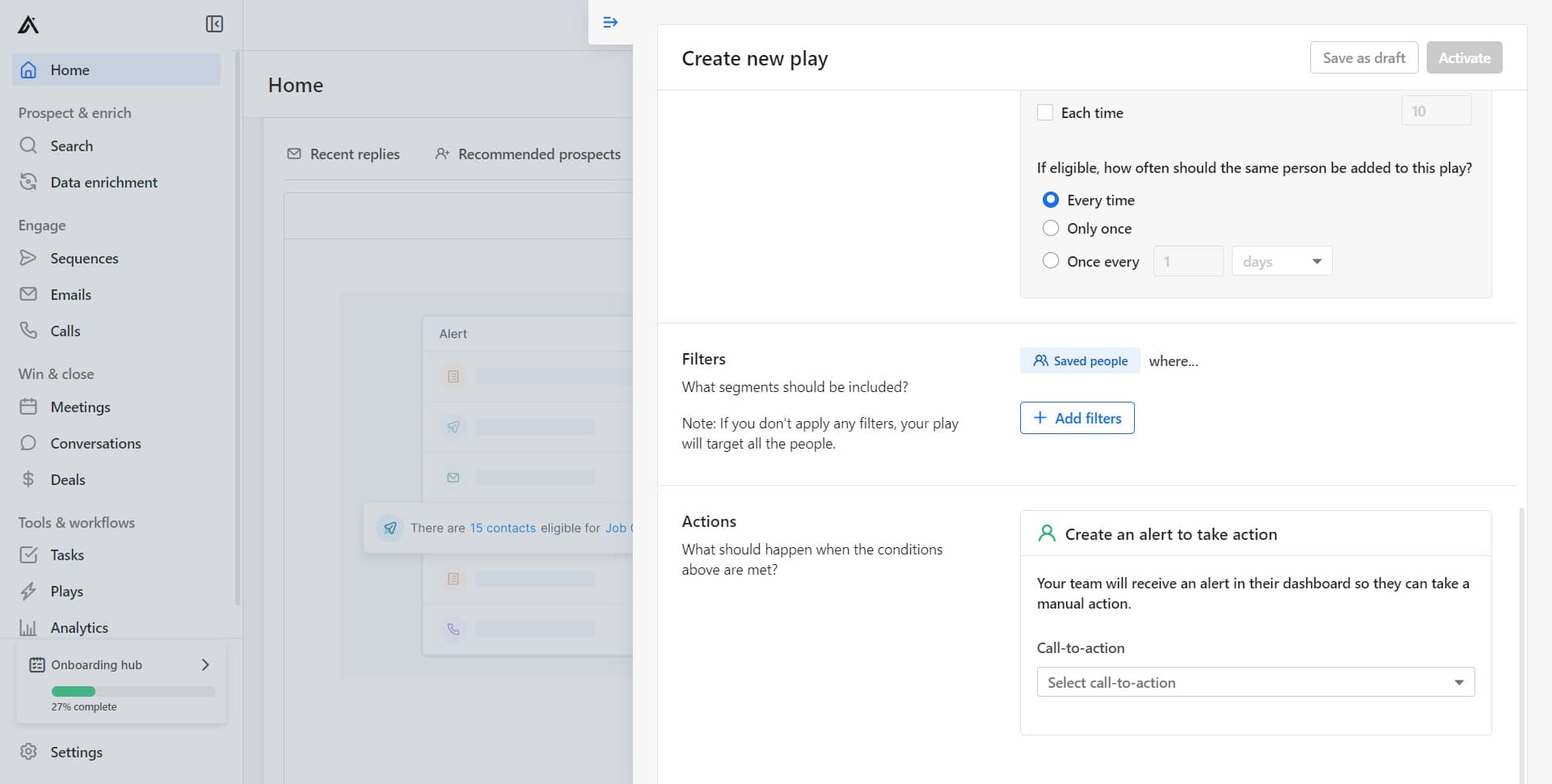Image resolution: width=1552 pixels, height=784 pixels.
Task: Click the Save as draft button
Action: pyautogui.click(x=1364, y=57)
